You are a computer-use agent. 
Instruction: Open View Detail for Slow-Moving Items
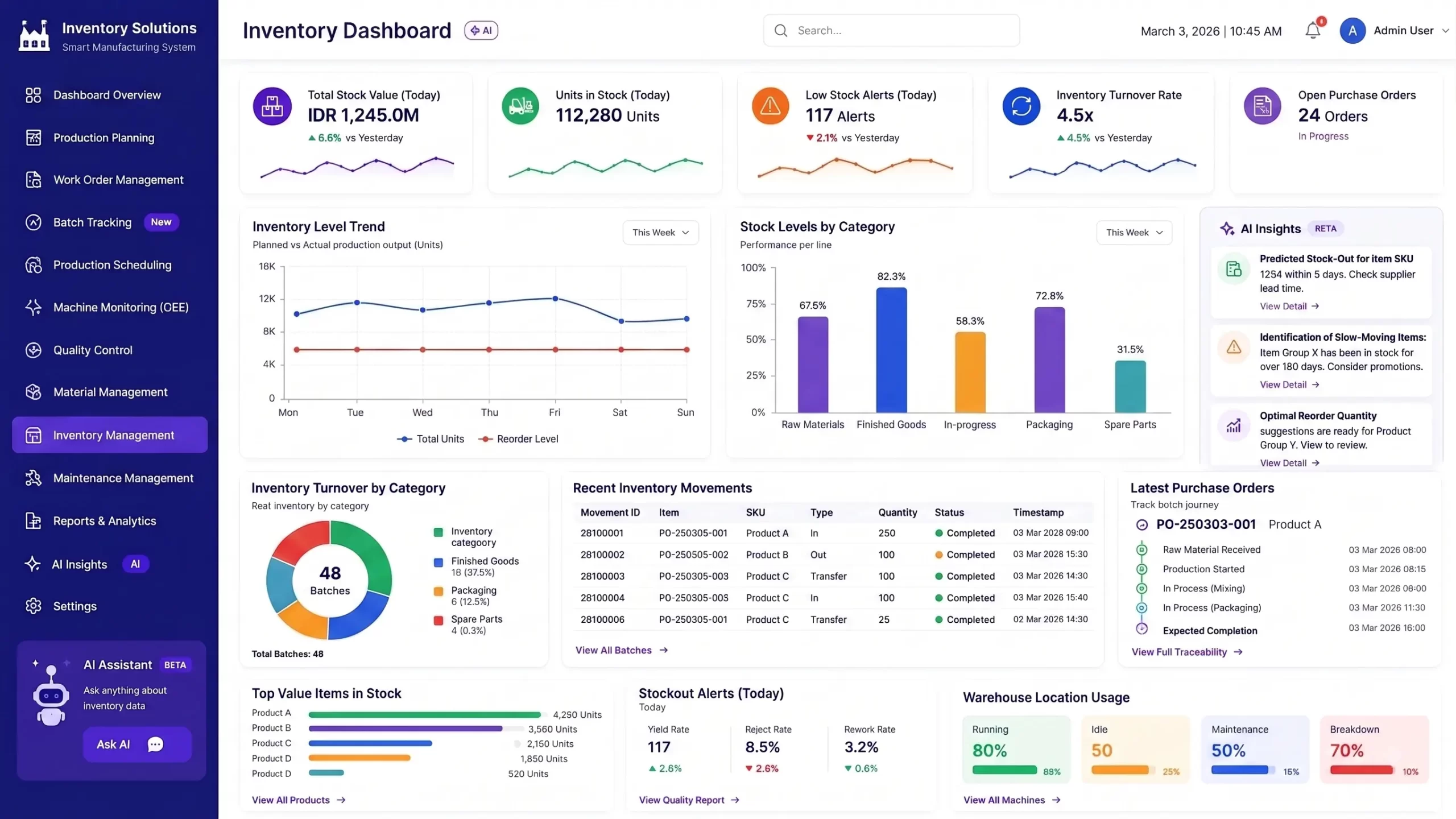(1289, 384)
